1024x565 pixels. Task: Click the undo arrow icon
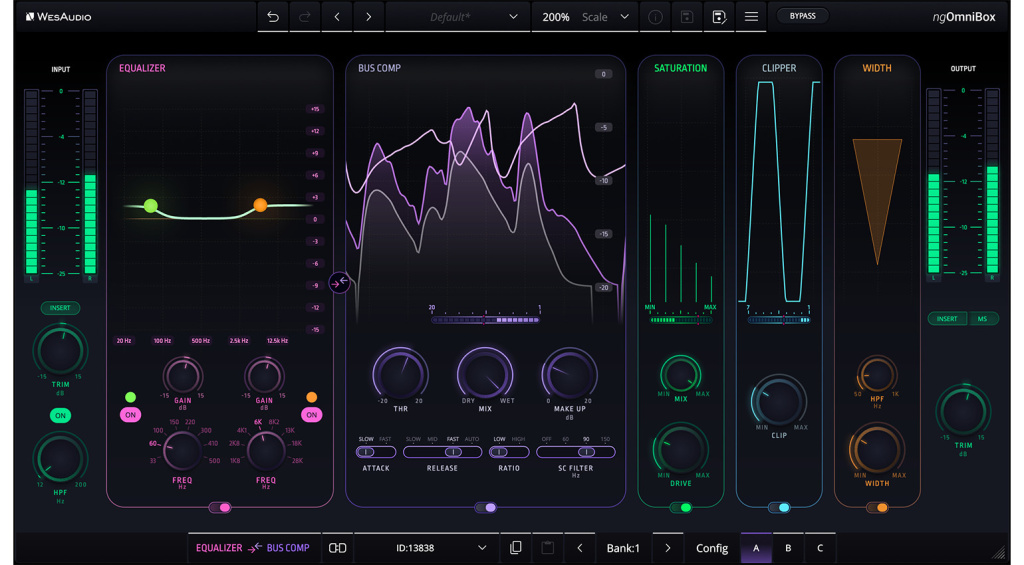pyautogui.click(x=273, y=17)
